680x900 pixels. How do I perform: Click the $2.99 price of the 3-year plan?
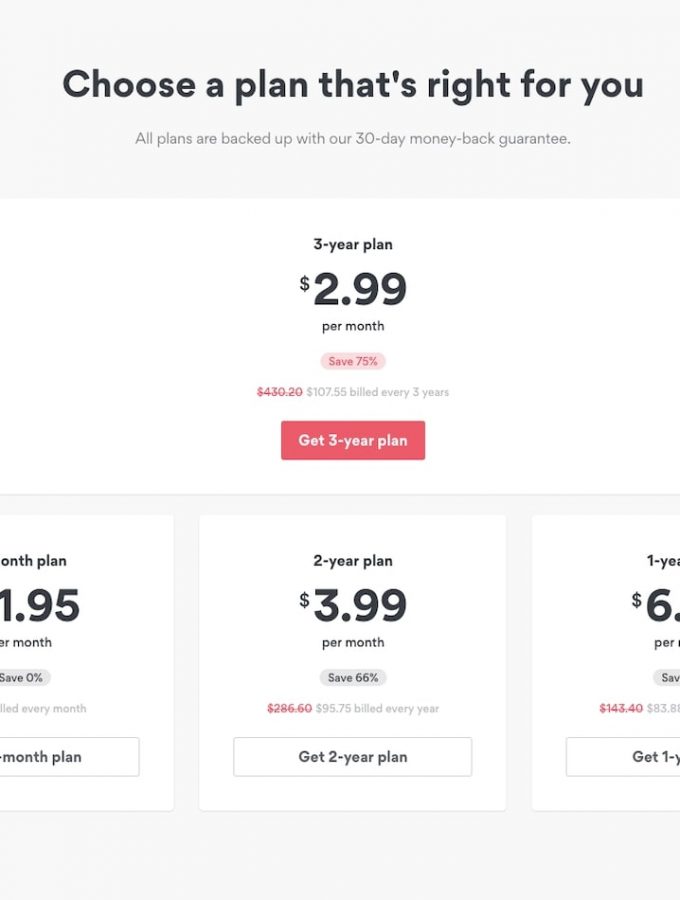pos(353,290)
